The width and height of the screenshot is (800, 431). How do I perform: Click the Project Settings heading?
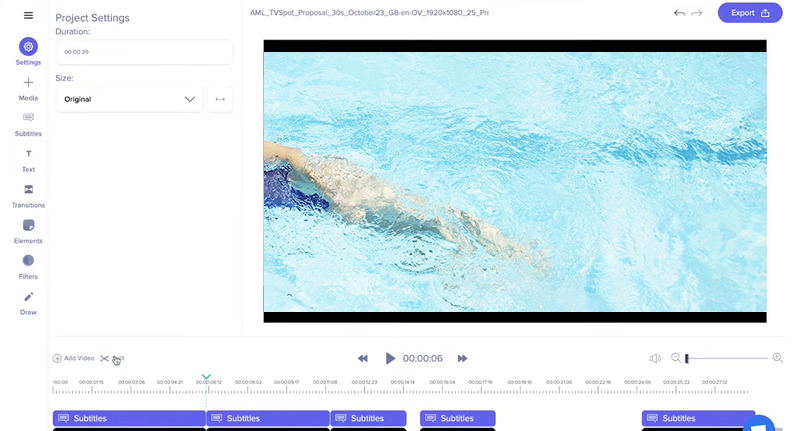(92, 18)
